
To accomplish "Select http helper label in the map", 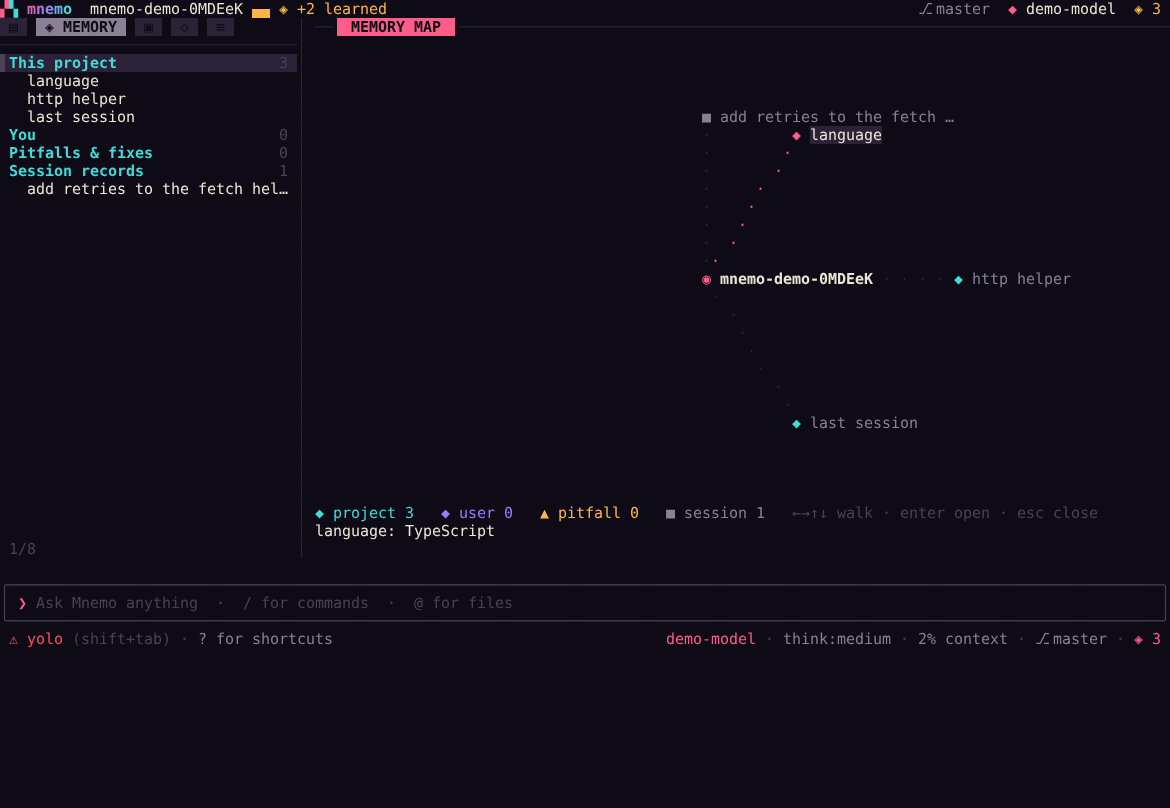I will [x=1021, y=278].
